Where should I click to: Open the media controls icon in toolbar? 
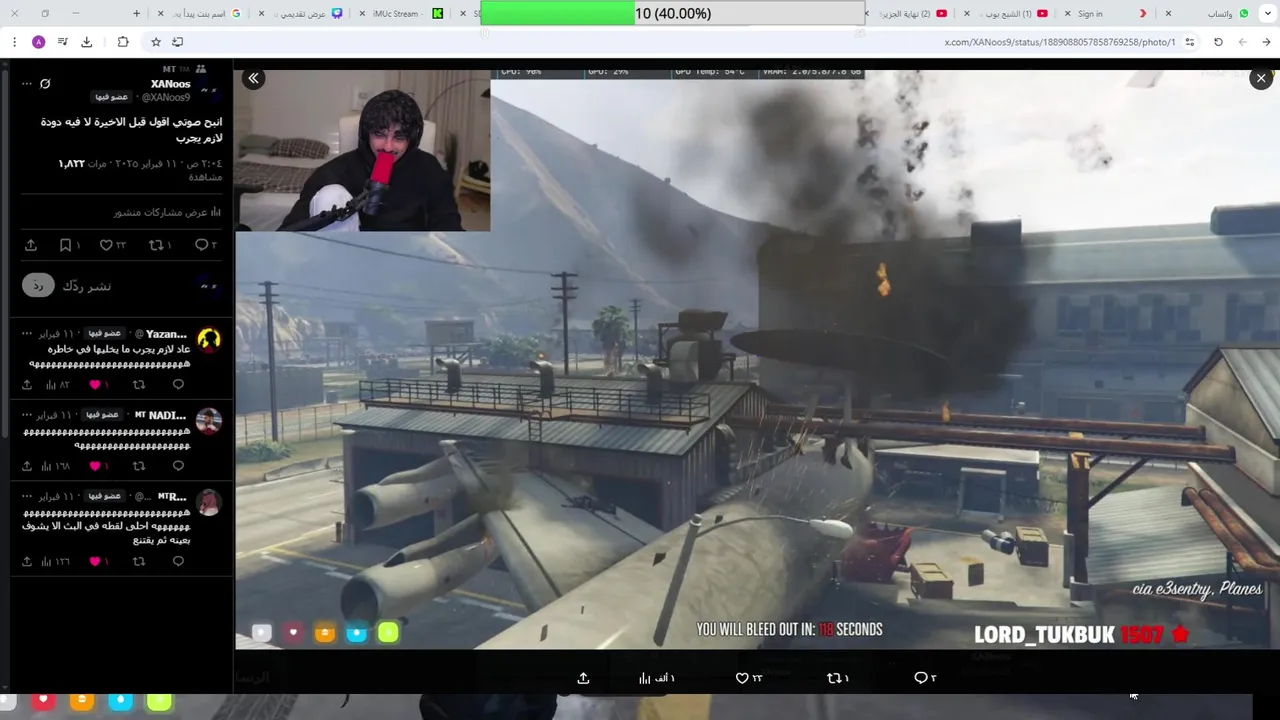(x=62, y=42)
